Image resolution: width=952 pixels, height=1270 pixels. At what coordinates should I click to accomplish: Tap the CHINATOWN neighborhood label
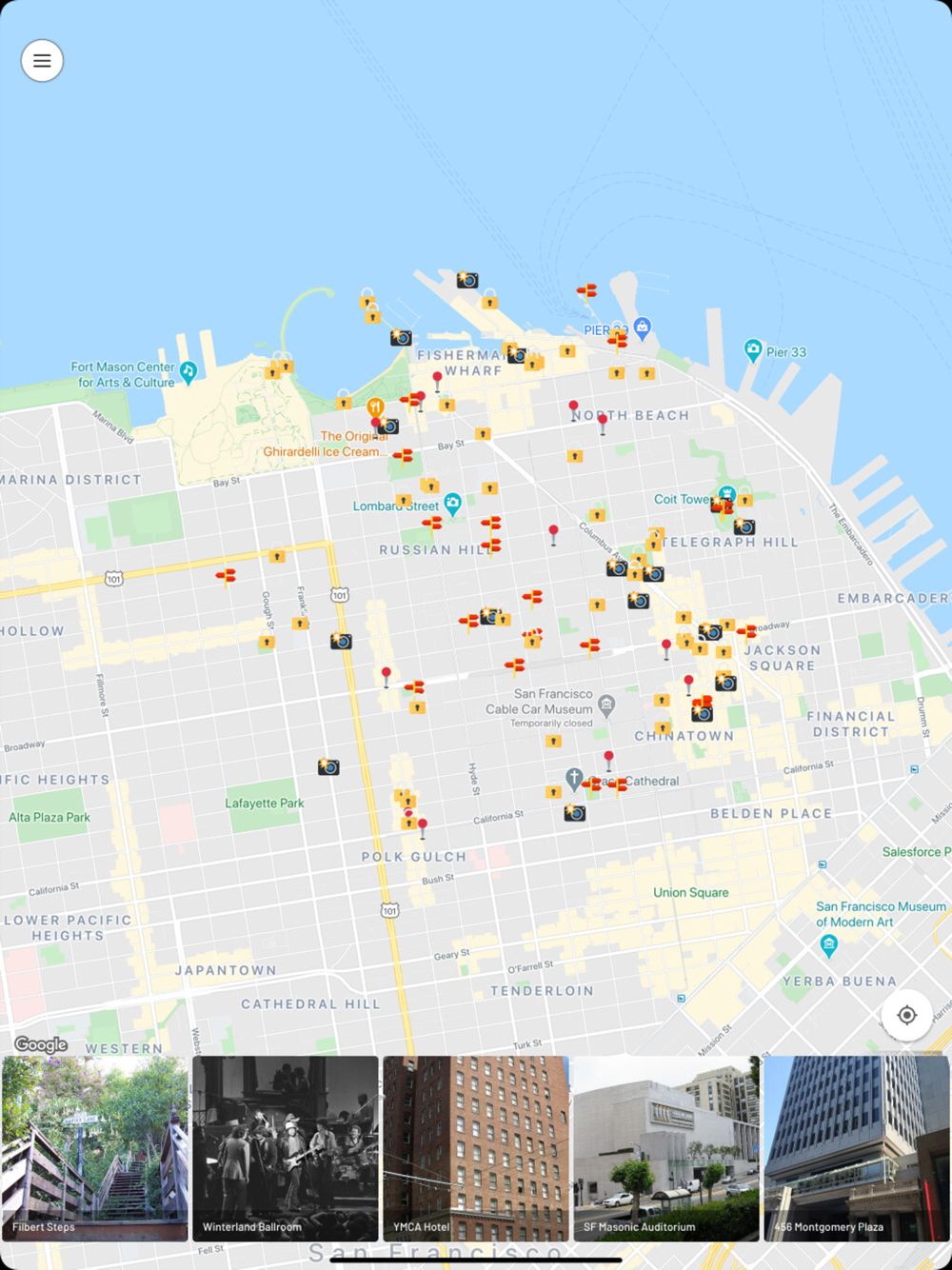(x=684, y=736)
